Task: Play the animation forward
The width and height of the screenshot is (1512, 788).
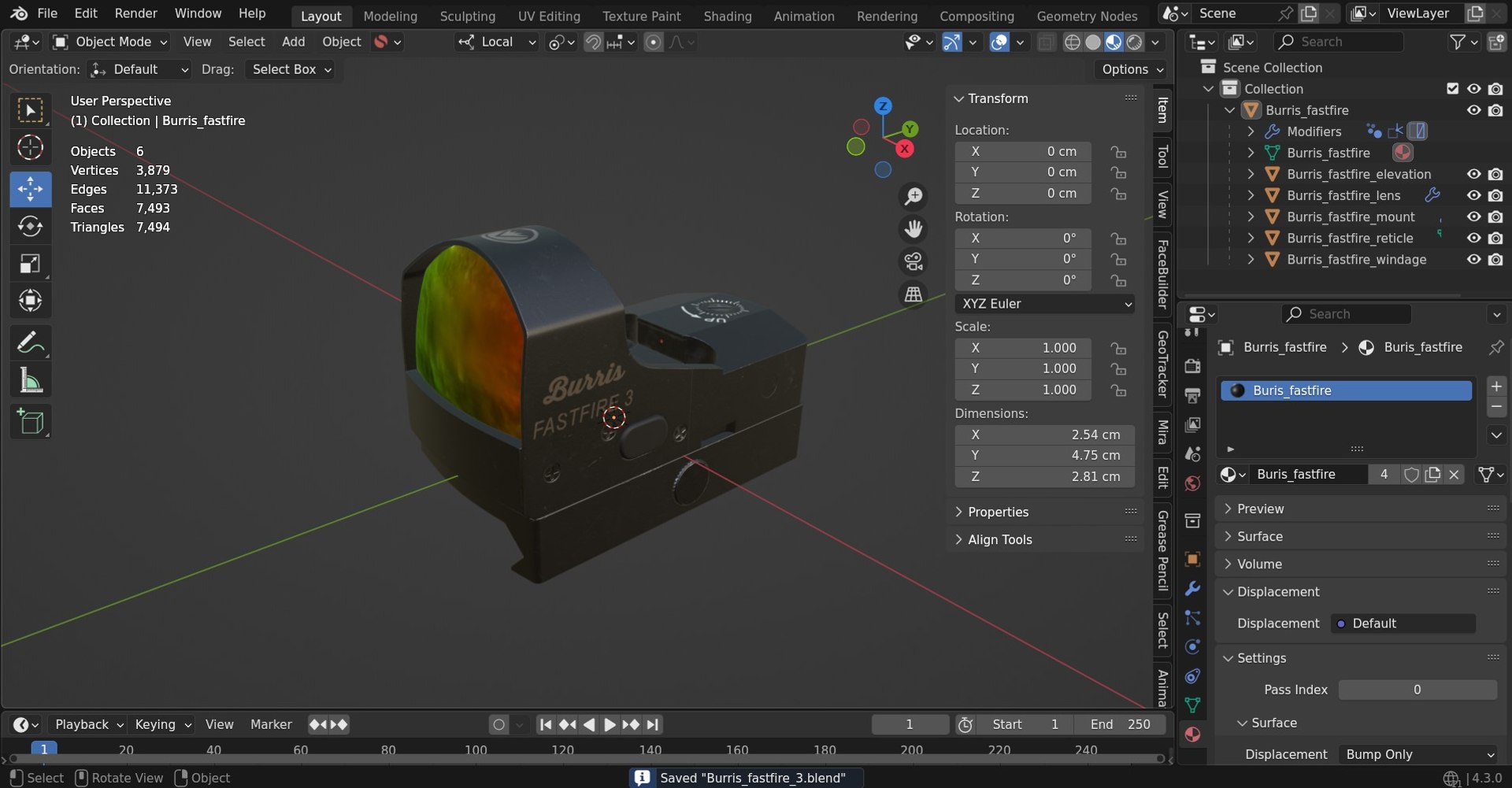Action: coord(610,724)
